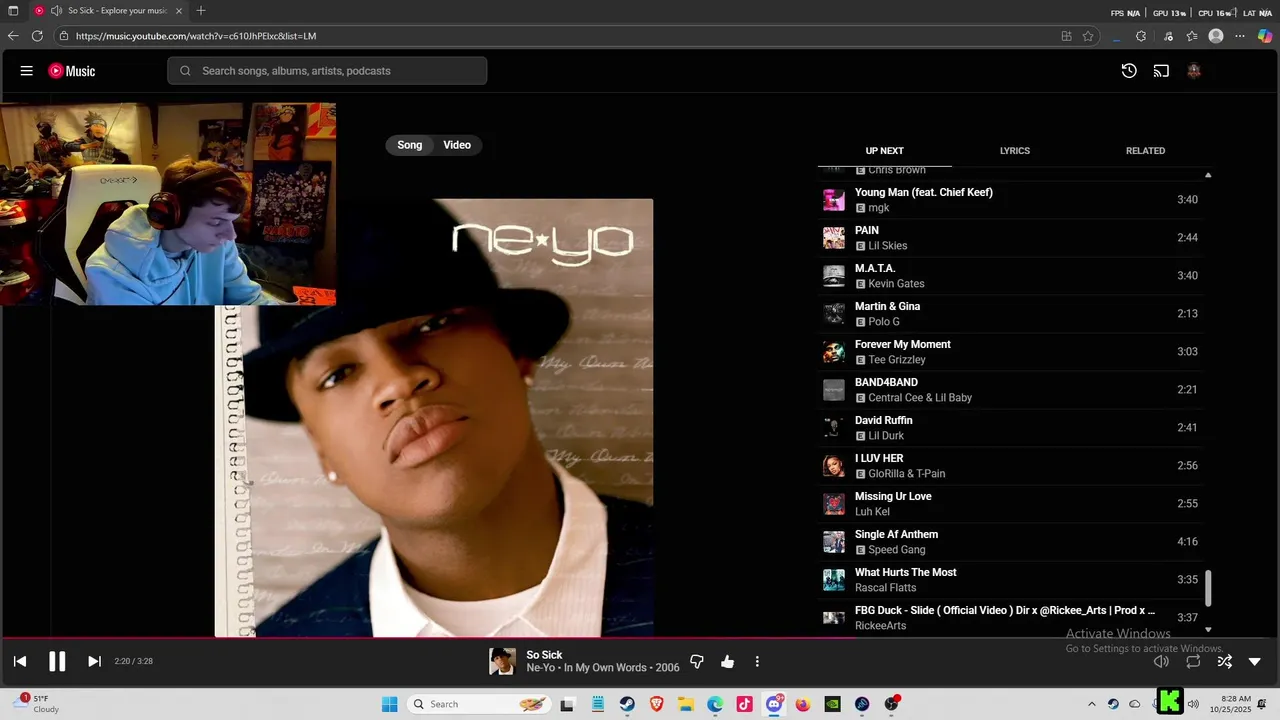Open the YouTube Music hamburger menu
The image size is (1280, 720).
[x=27, y=71]
